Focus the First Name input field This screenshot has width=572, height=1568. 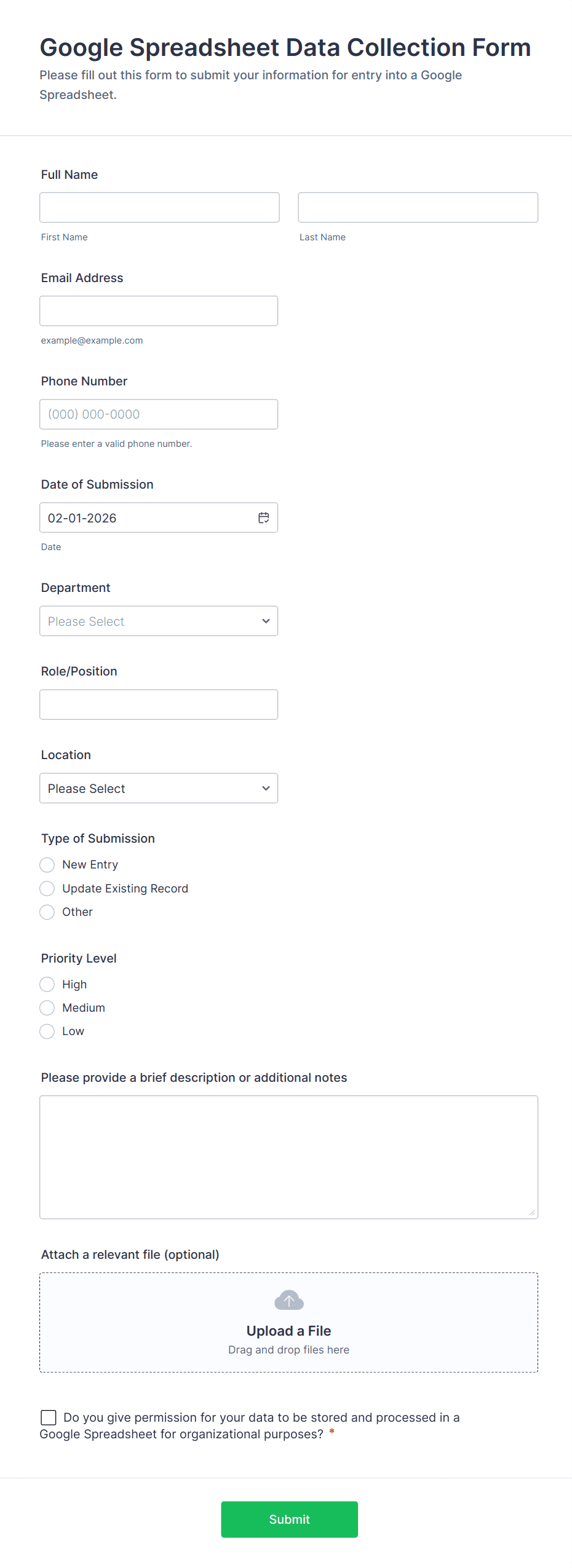point(159,207)
